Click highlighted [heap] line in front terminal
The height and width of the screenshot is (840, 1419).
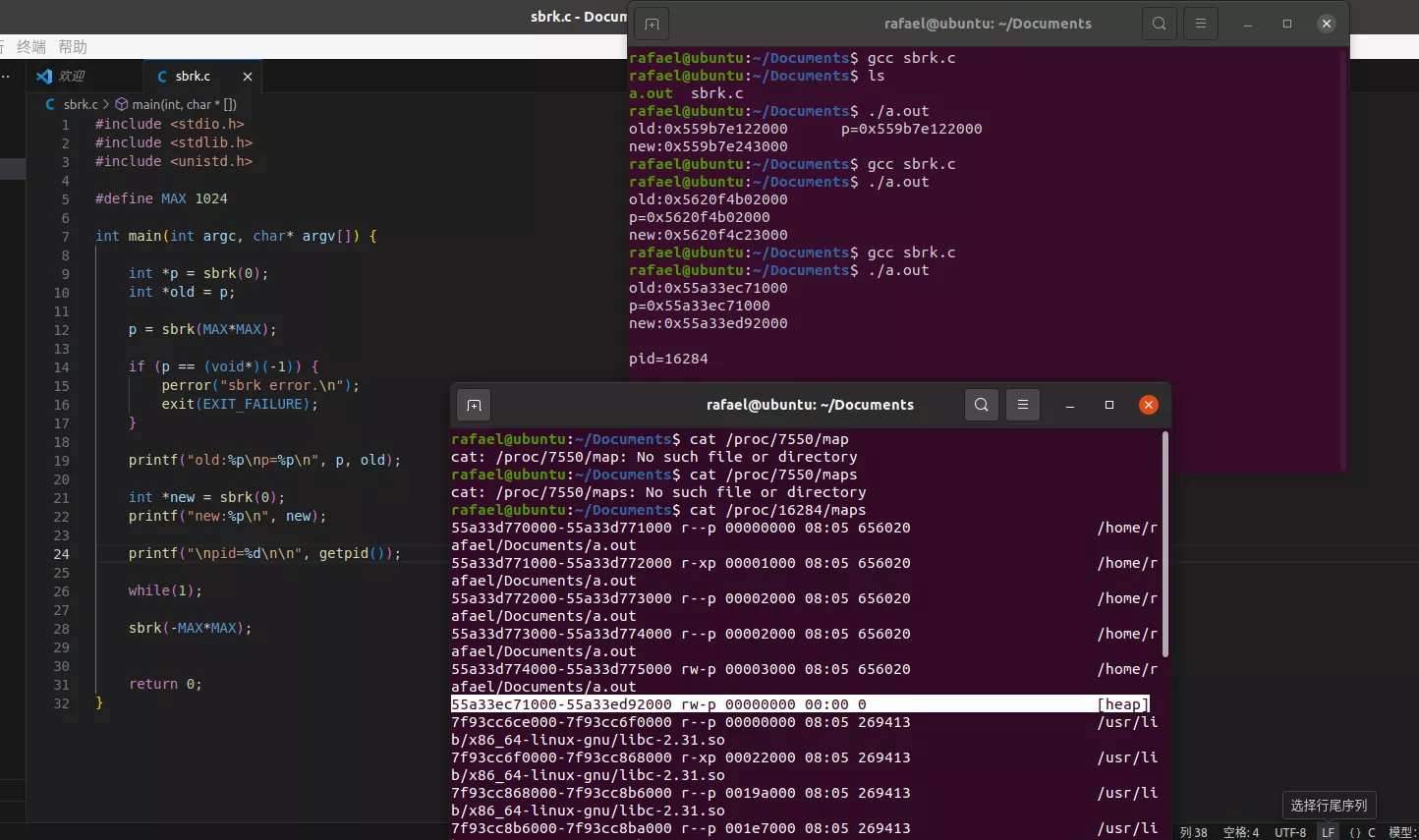tap(800, 704)
